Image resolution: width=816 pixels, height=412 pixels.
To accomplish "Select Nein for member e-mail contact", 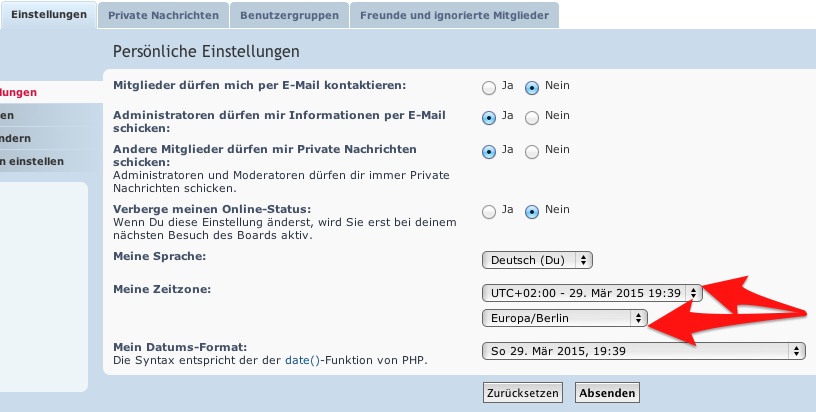I will [532, 87].
